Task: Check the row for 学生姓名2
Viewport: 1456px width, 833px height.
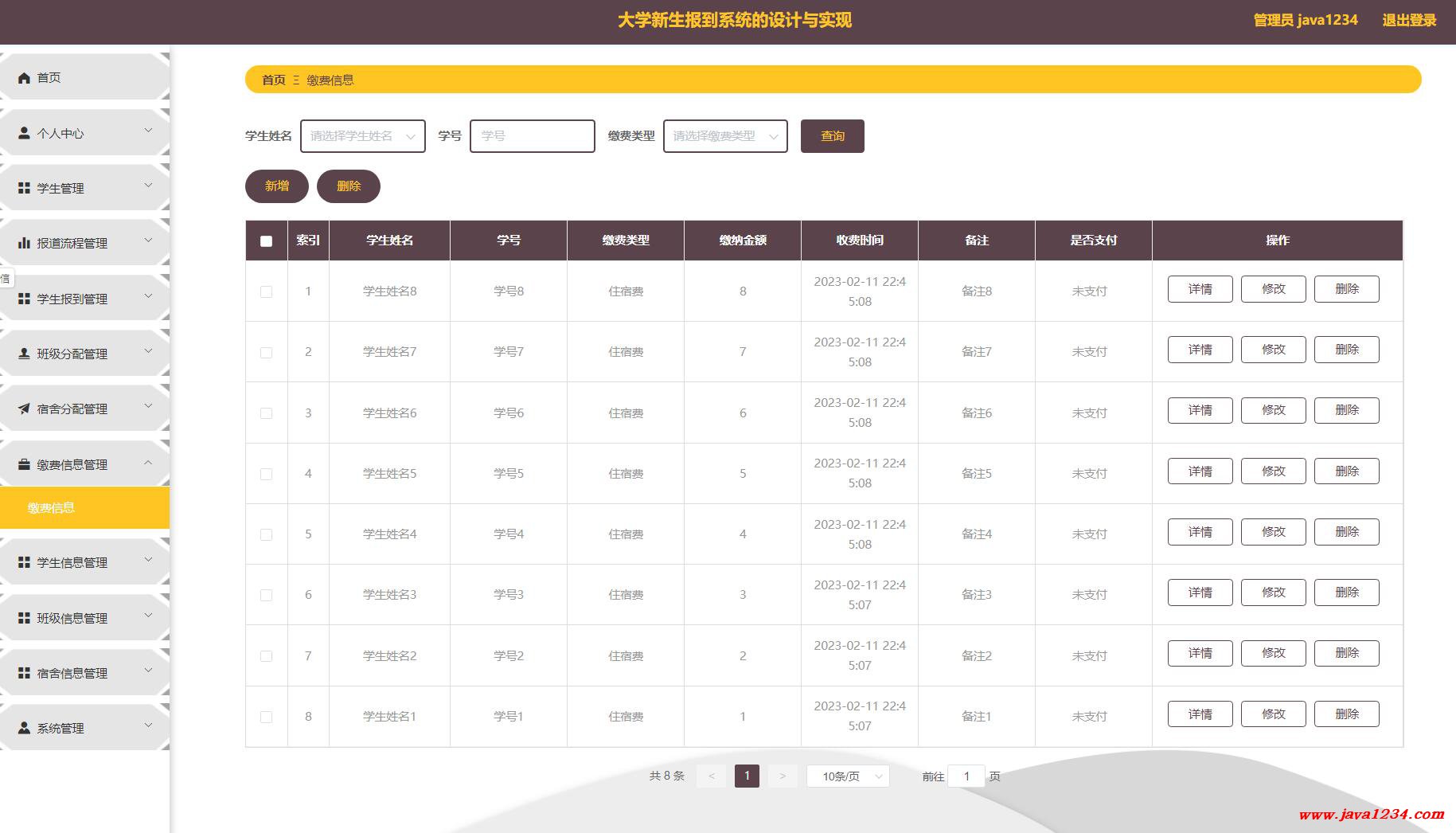Action: tap(266, 656)
